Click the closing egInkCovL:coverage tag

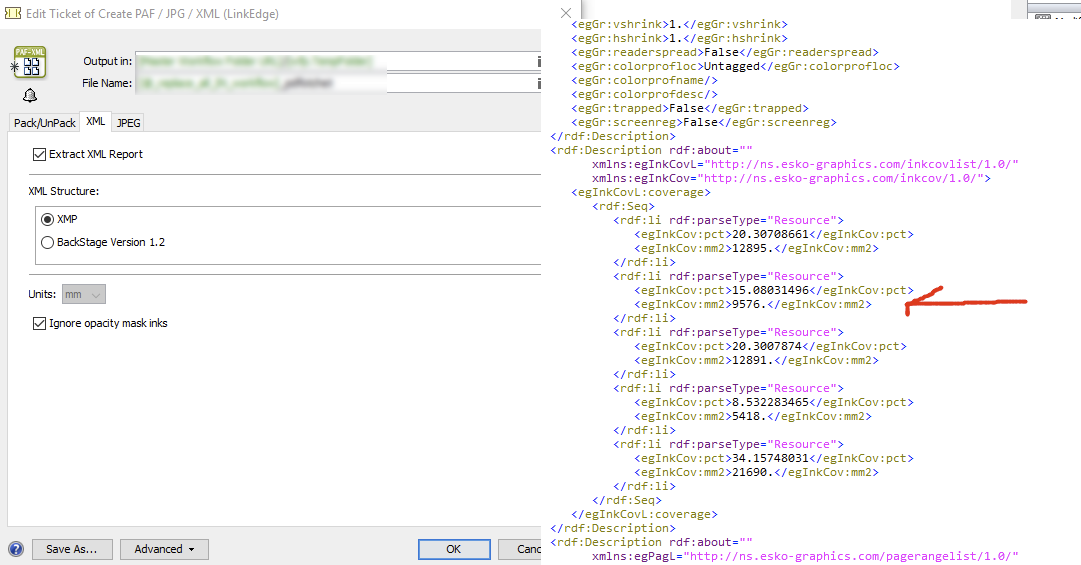645,514
